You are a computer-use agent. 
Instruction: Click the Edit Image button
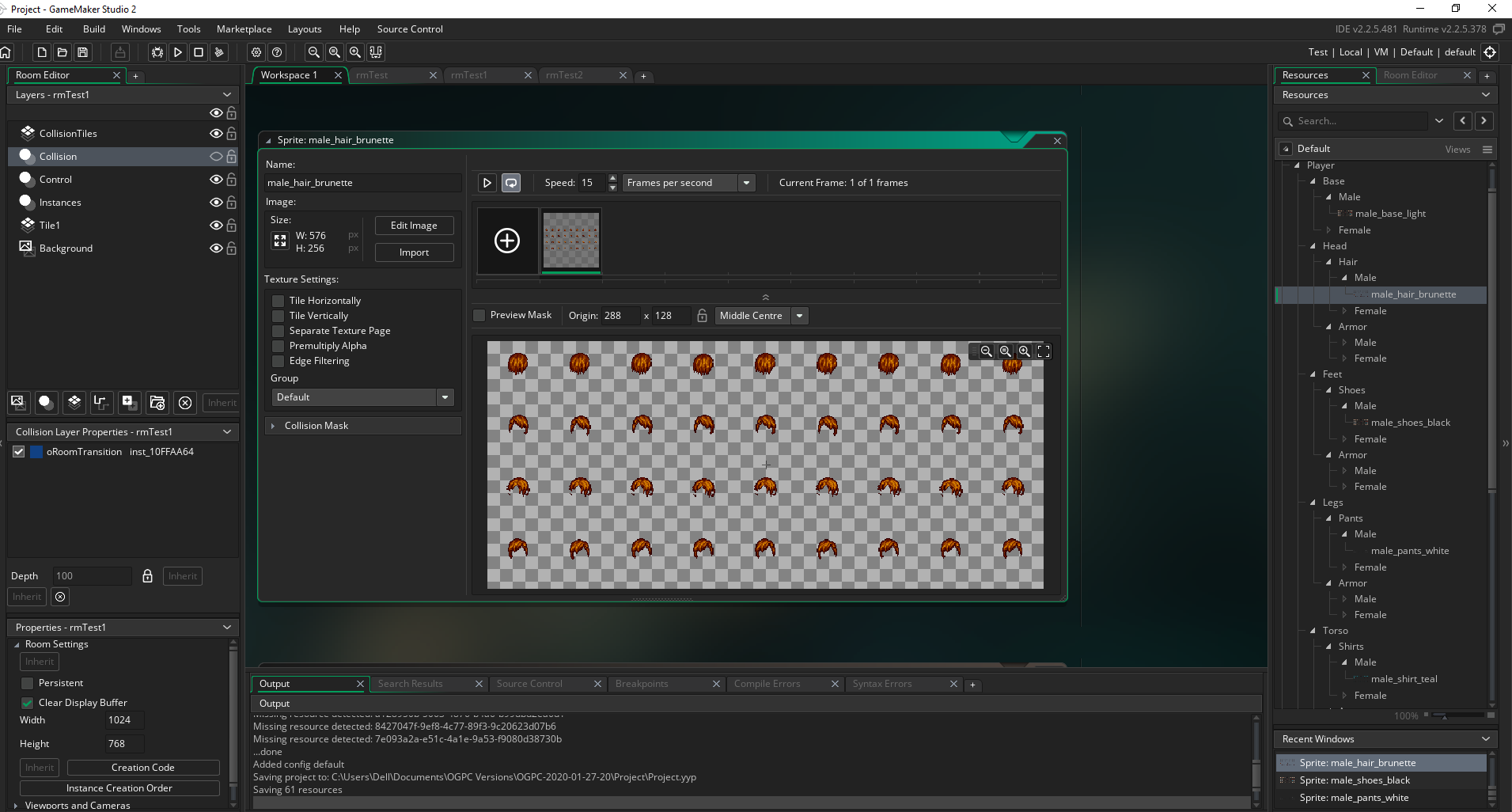414,226
